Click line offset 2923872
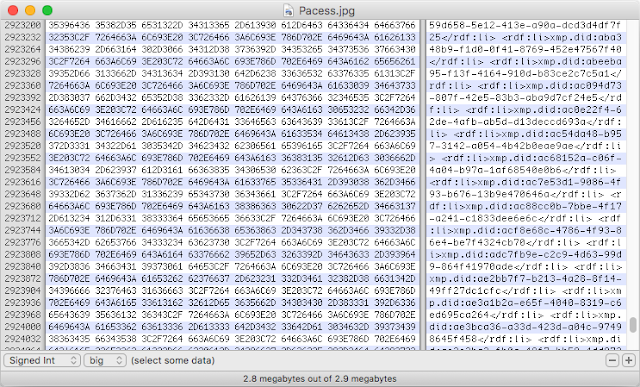This screenshot has height=387, width=640. (x=23, y=278)
